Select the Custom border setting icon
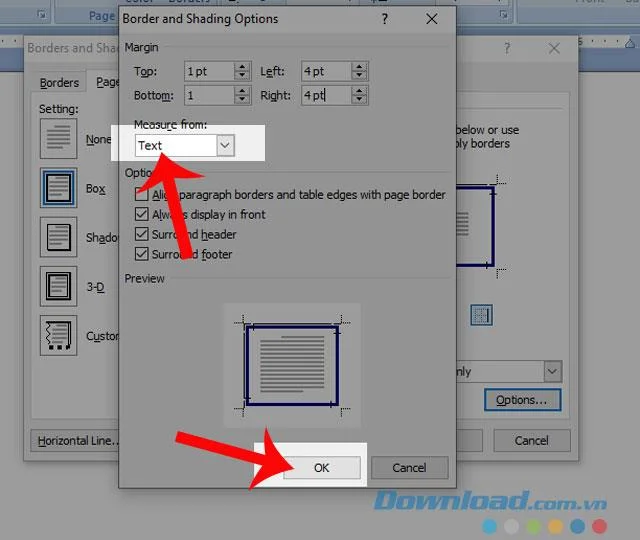This screenshot has width=640, height=540. pos(58,336)
